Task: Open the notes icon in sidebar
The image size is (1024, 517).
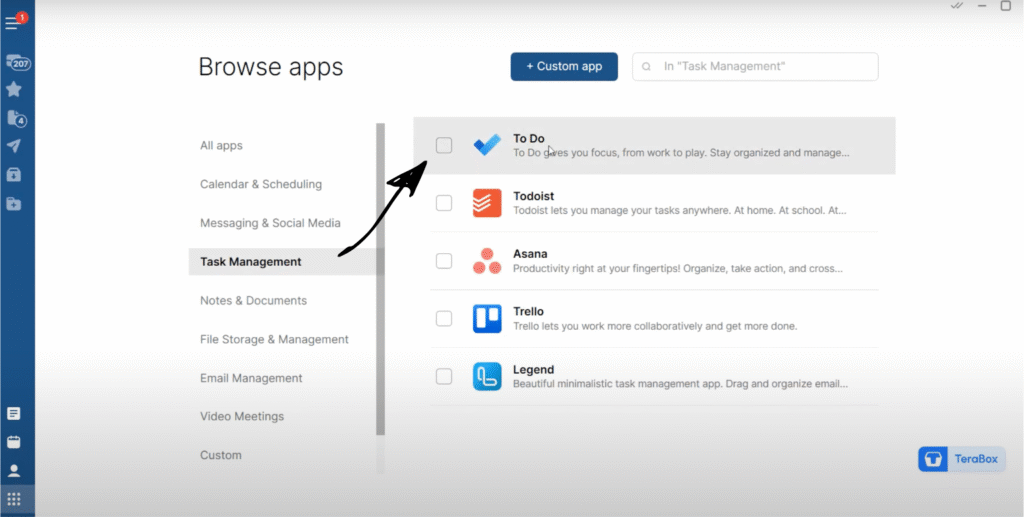Action: click(14, 414)
